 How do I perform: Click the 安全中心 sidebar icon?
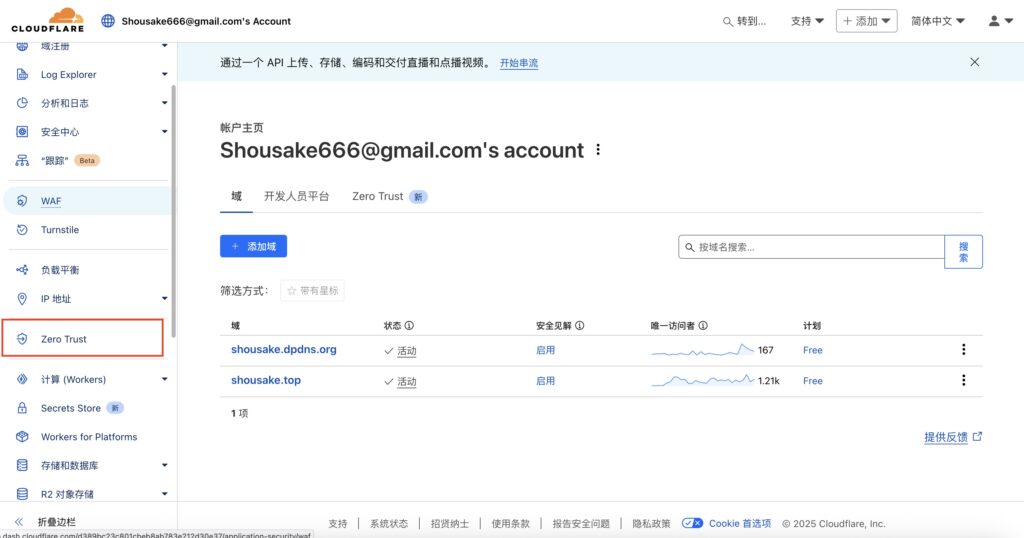[22, 132]
